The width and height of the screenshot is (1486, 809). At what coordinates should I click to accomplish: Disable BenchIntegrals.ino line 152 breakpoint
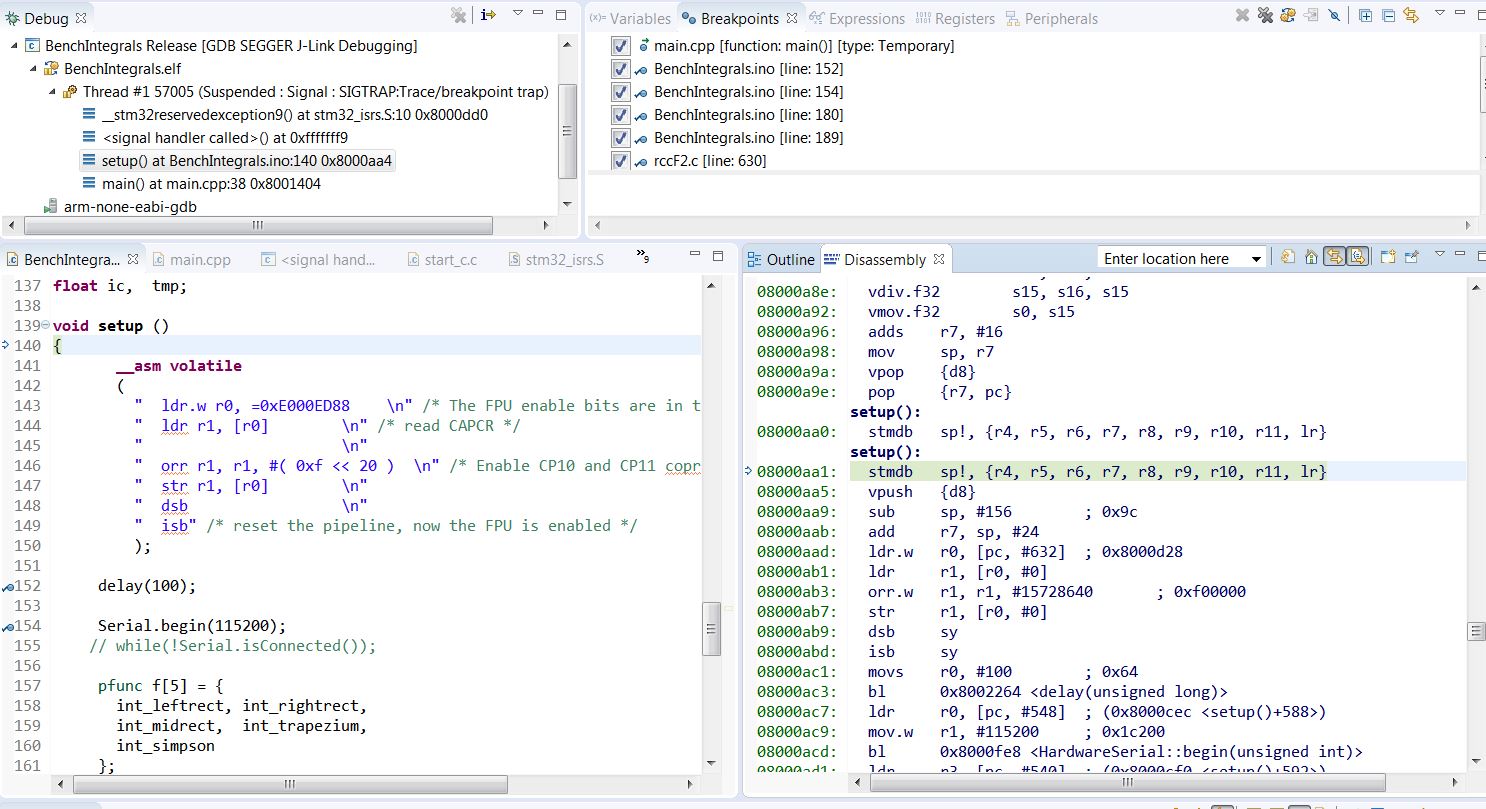pos(621,69)
